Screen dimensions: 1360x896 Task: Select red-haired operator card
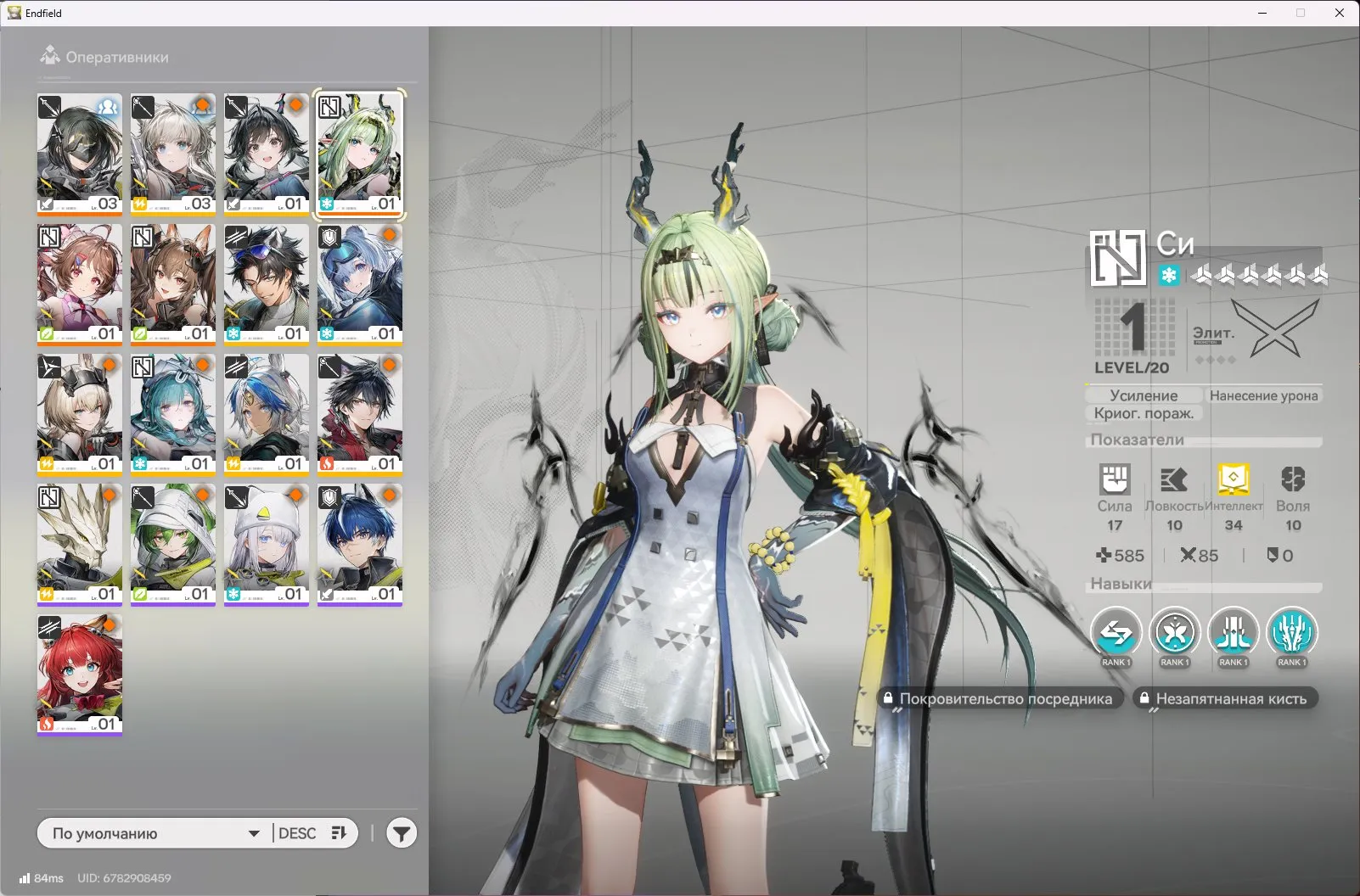click(x=80, y=675)
